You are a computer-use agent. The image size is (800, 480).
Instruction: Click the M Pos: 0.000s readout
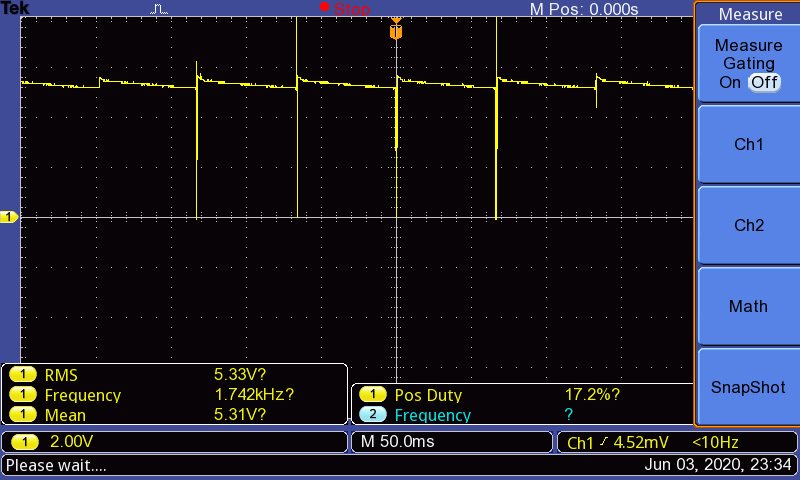click(x=584, y=9)
